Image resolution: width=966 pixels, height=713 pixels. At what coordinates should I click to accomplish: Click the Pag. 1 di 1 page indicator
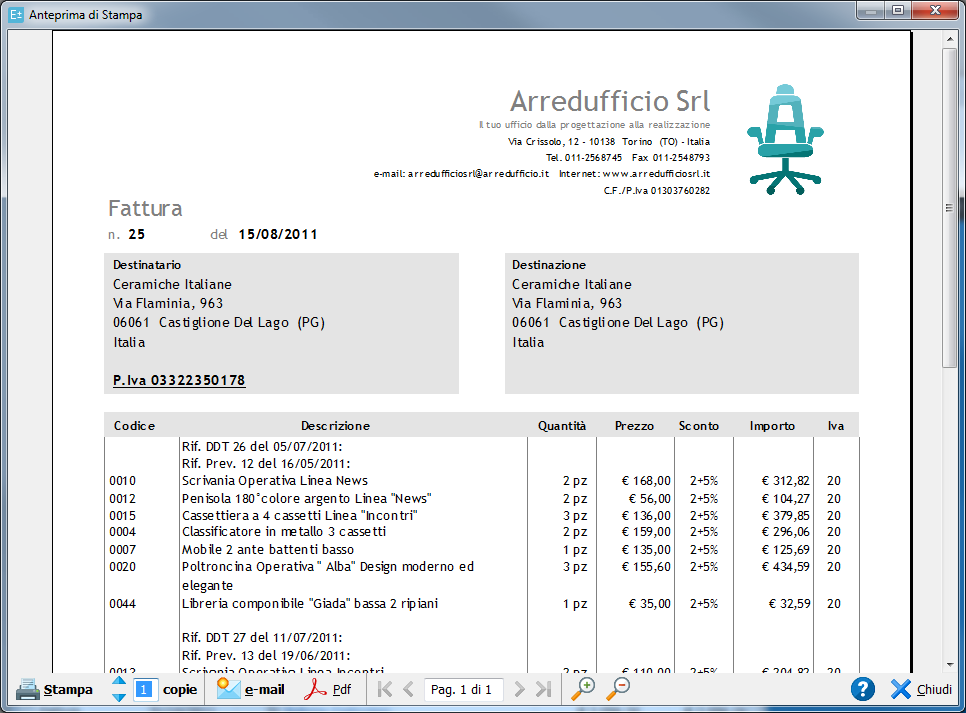point(460,689)
